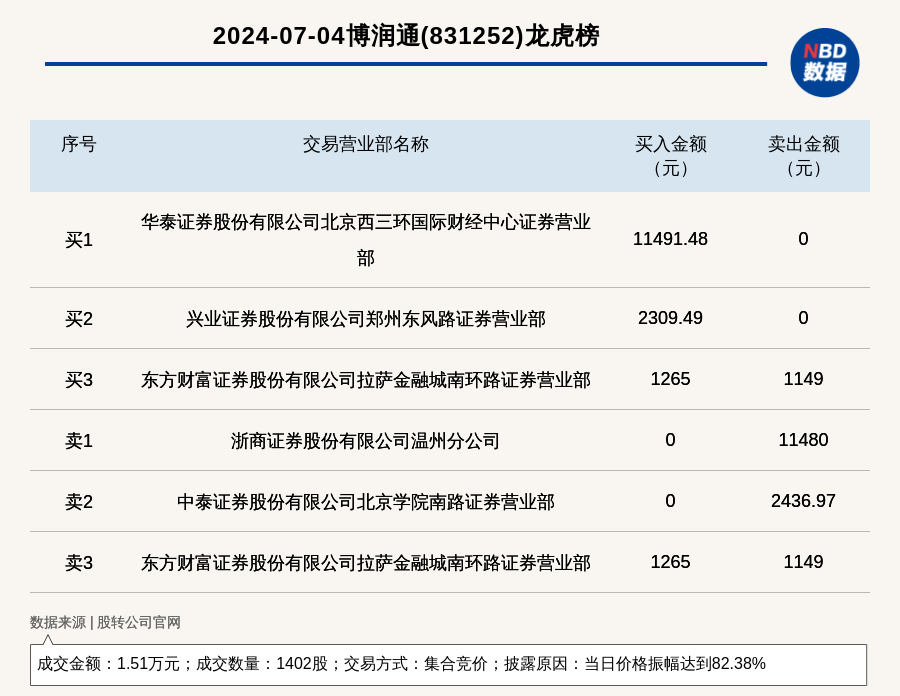The height and width of the screenshot is (696, 900).
Task: Click the 买1 row sell amount 0
Action: click(804, 239)
